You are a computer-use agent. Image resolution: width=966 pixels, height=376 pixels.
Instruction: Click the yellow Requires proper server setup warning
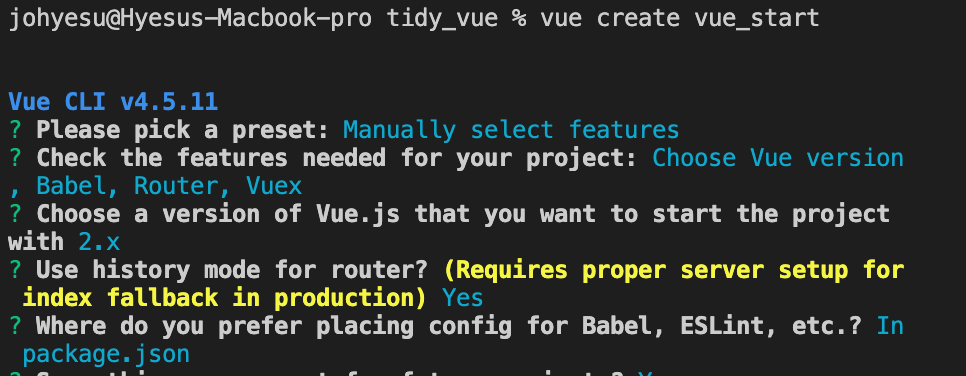pyautogui.click(x=673, y=270)
